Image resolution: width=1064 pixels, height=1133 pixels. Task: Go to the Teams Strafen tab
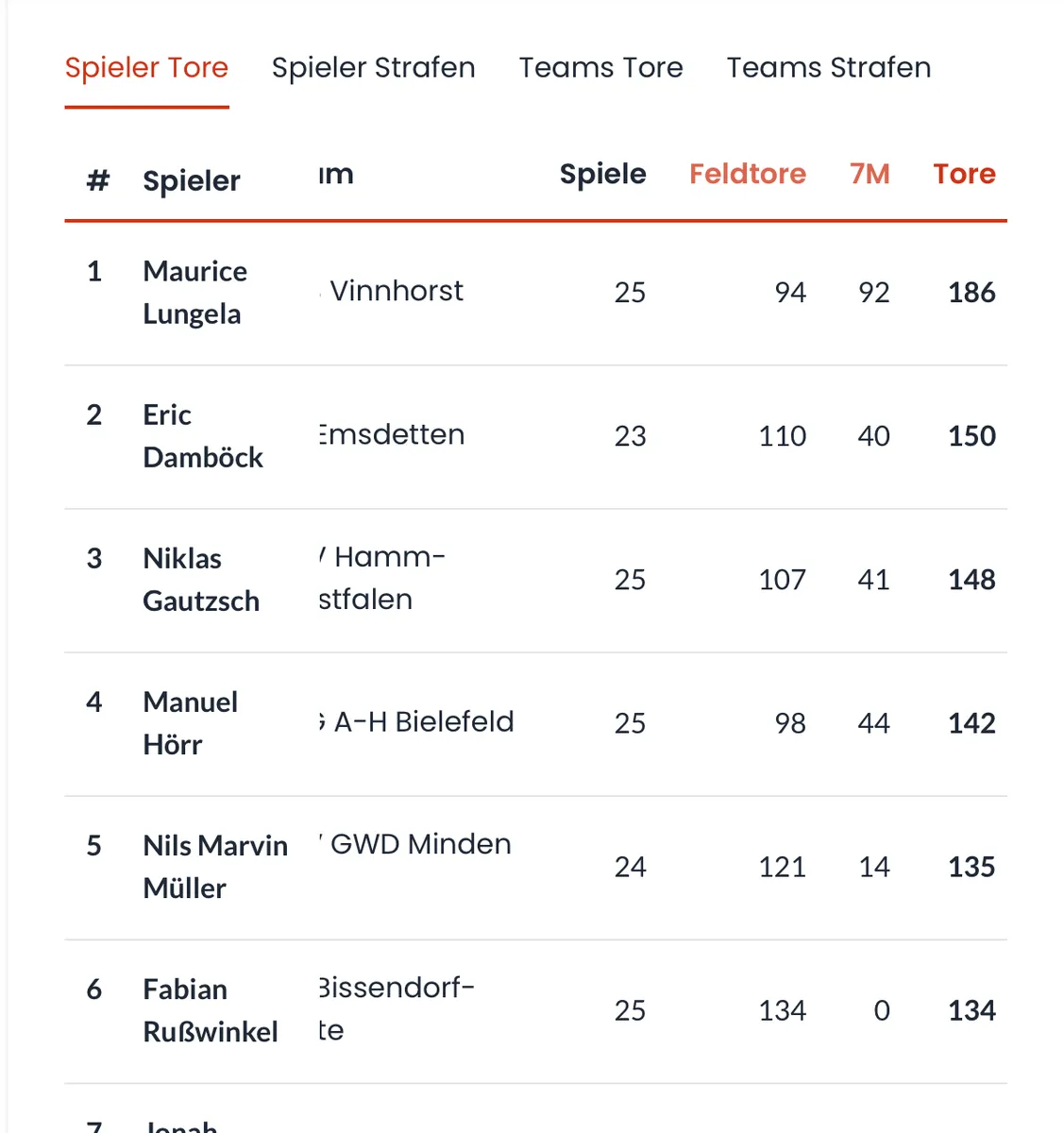click(828, 68)
